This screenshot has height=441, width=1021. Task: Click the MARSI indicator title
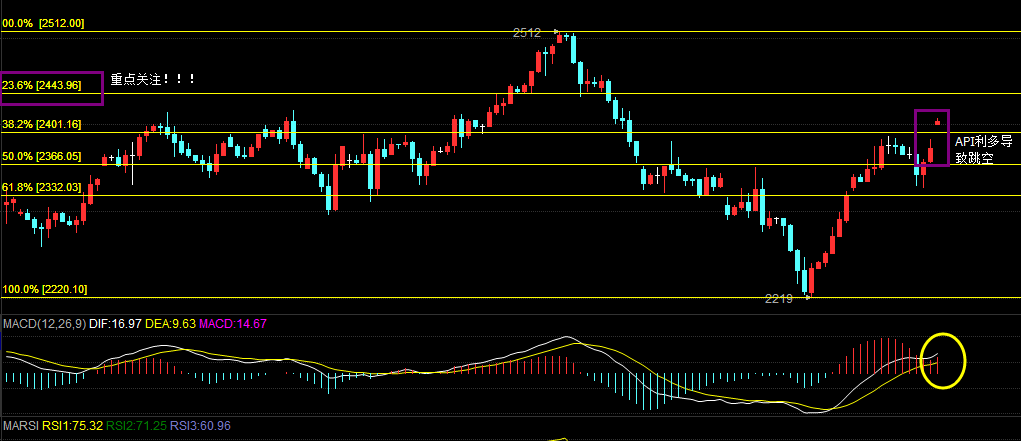coord(21,426)
